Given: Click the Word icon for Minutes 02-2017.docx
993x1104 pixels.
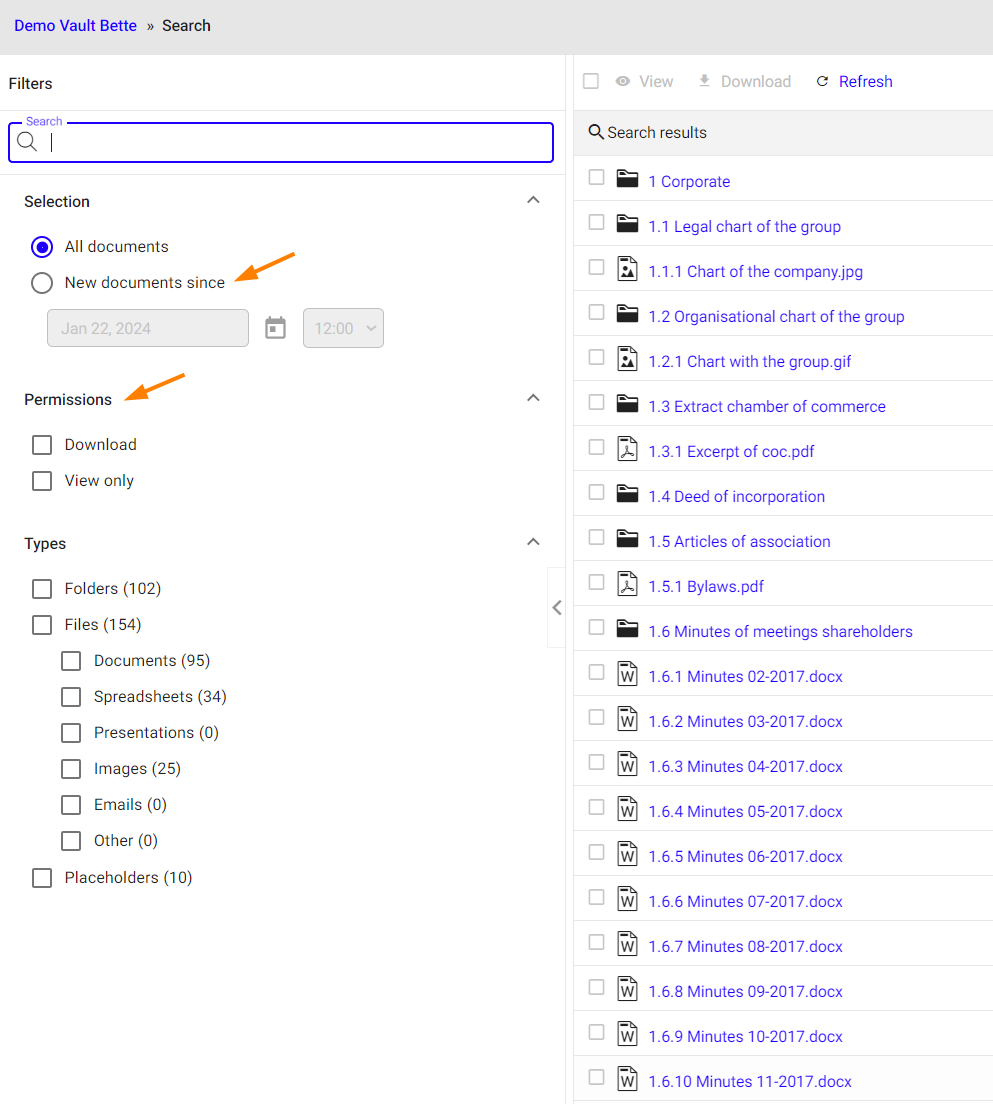Looking at the screenshot, I should 627,675.
